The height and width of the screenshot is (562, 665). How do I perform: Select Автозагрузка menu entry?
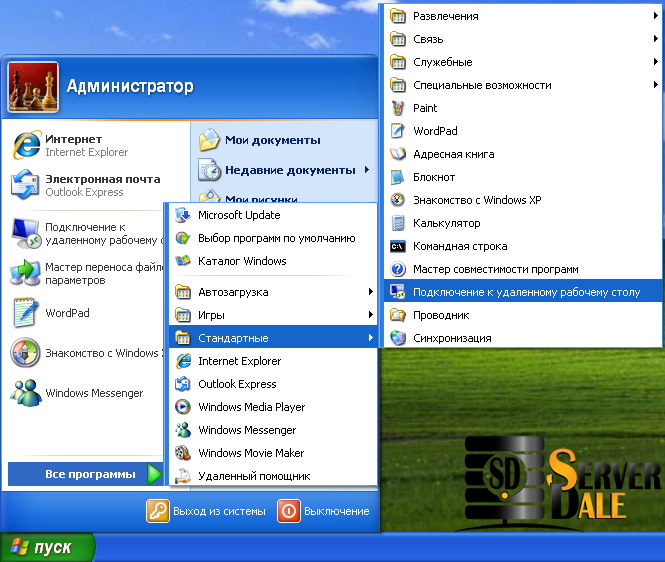pos(273,292)
